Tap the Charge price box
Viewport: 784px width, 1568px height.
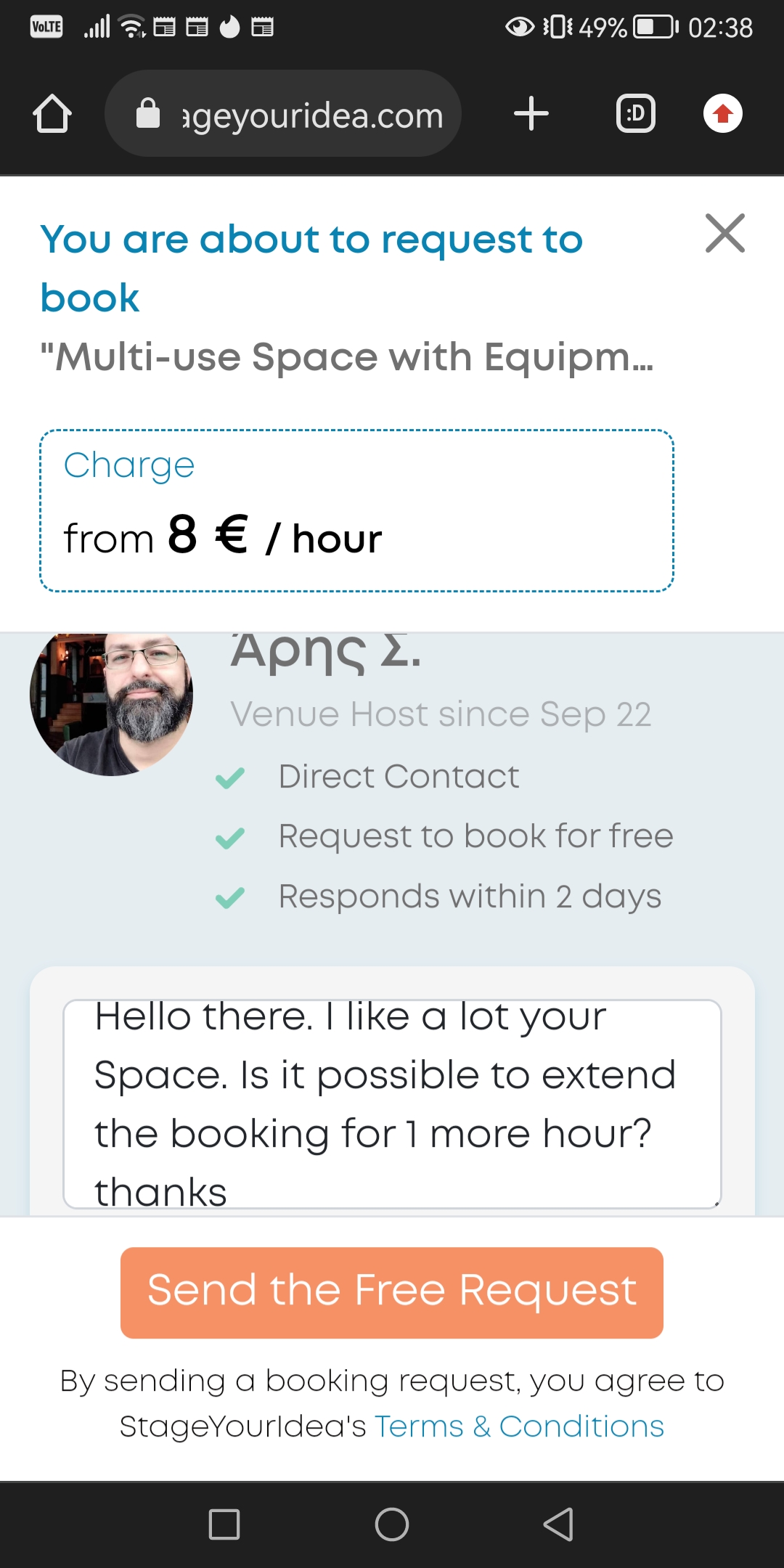pos(356,510)
